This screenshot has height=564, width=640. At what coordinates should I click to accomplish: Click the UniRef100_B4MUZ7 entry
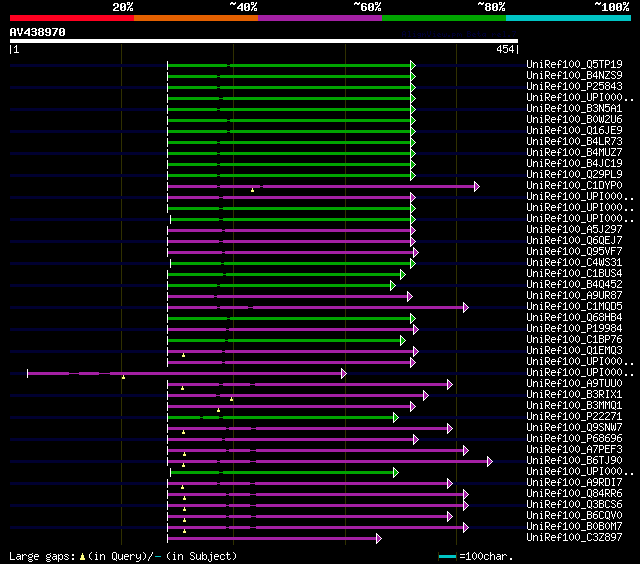click(x=574, y=153)
